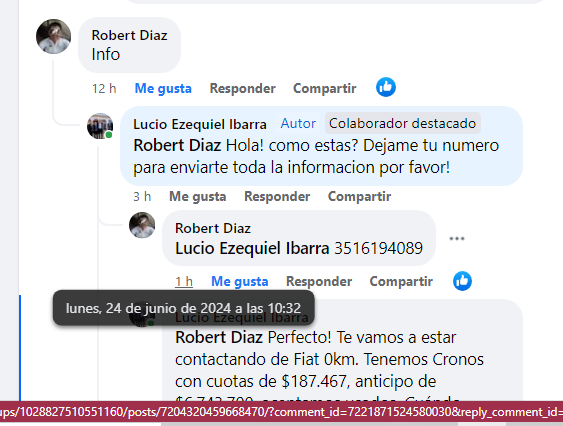Open Lucio Ezequiel Ibarra name link in Autor reply
The image size is (563, 426).
(200, 124)
